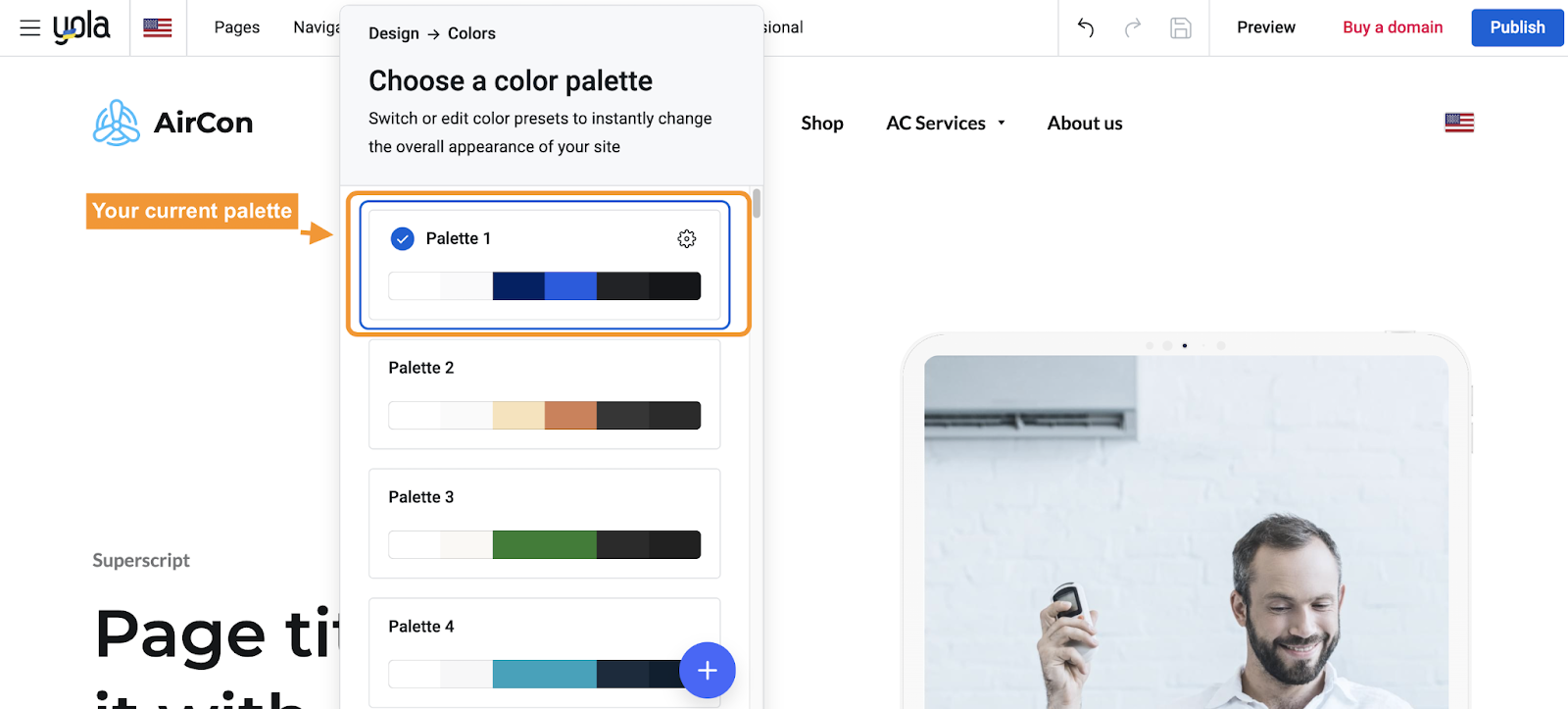The height and width of the screenshot is (709, 1568).
Task: Open the hamburger main menu
Action: click(x=30, y=27)
